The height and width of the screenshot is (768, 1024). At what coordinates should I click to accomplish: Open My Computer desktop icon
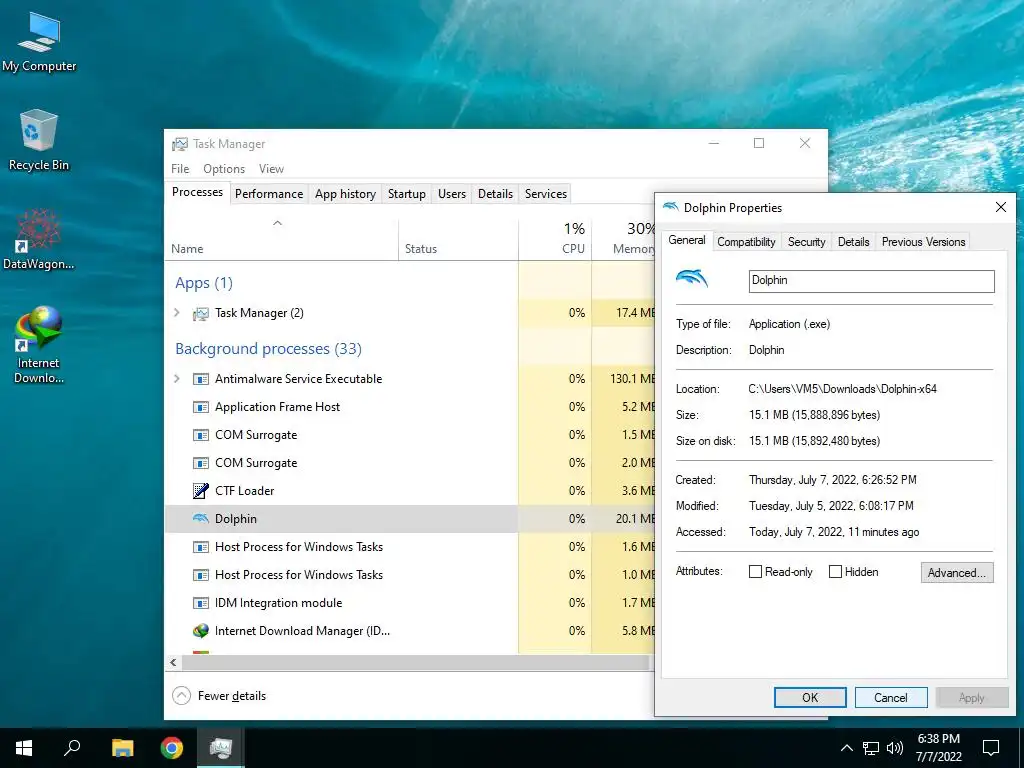coord(39,42)
